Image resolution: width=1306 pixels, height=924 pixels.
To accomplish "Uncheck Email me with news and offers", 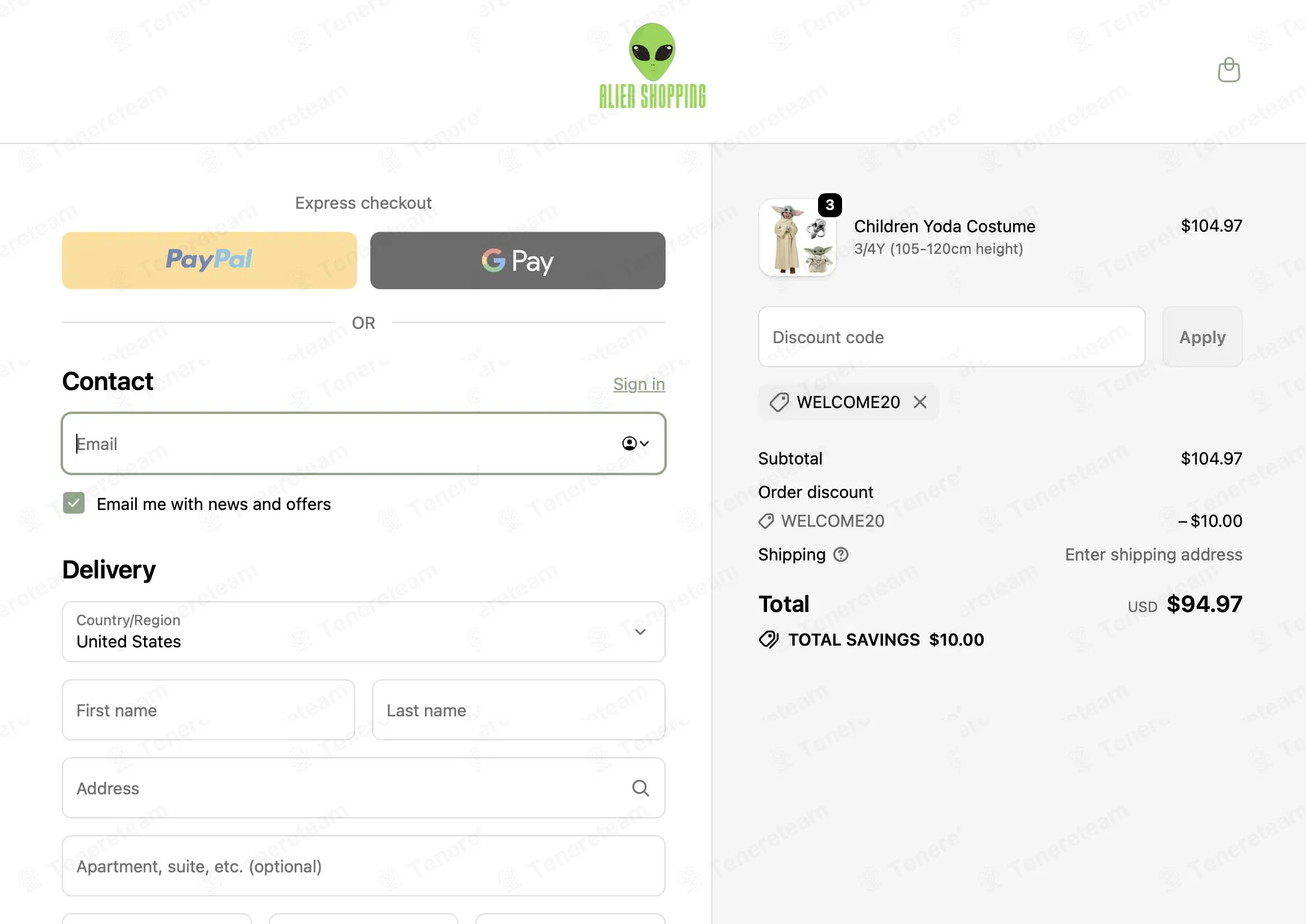I will (74, 503).
